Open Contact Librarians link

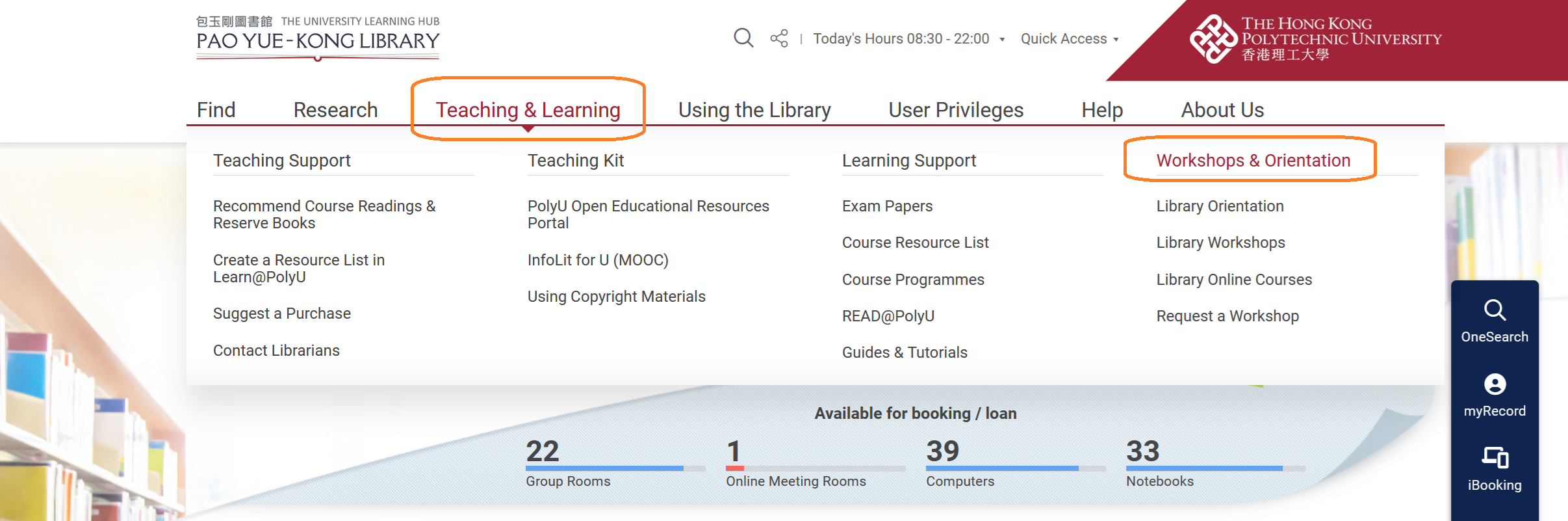276,351
